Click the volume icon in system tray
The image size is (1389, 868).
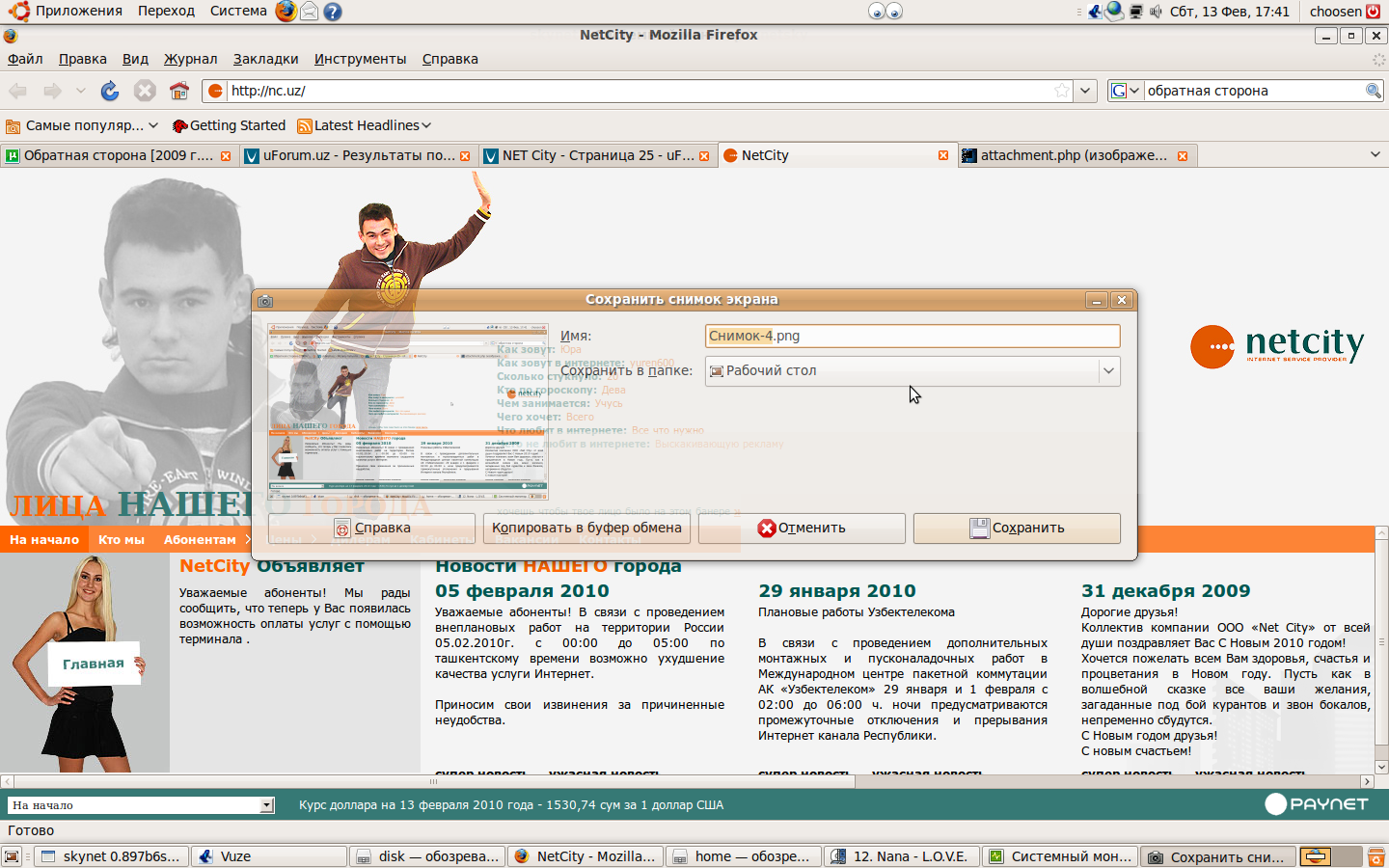pyautogui.click(x=1156, y=12)
